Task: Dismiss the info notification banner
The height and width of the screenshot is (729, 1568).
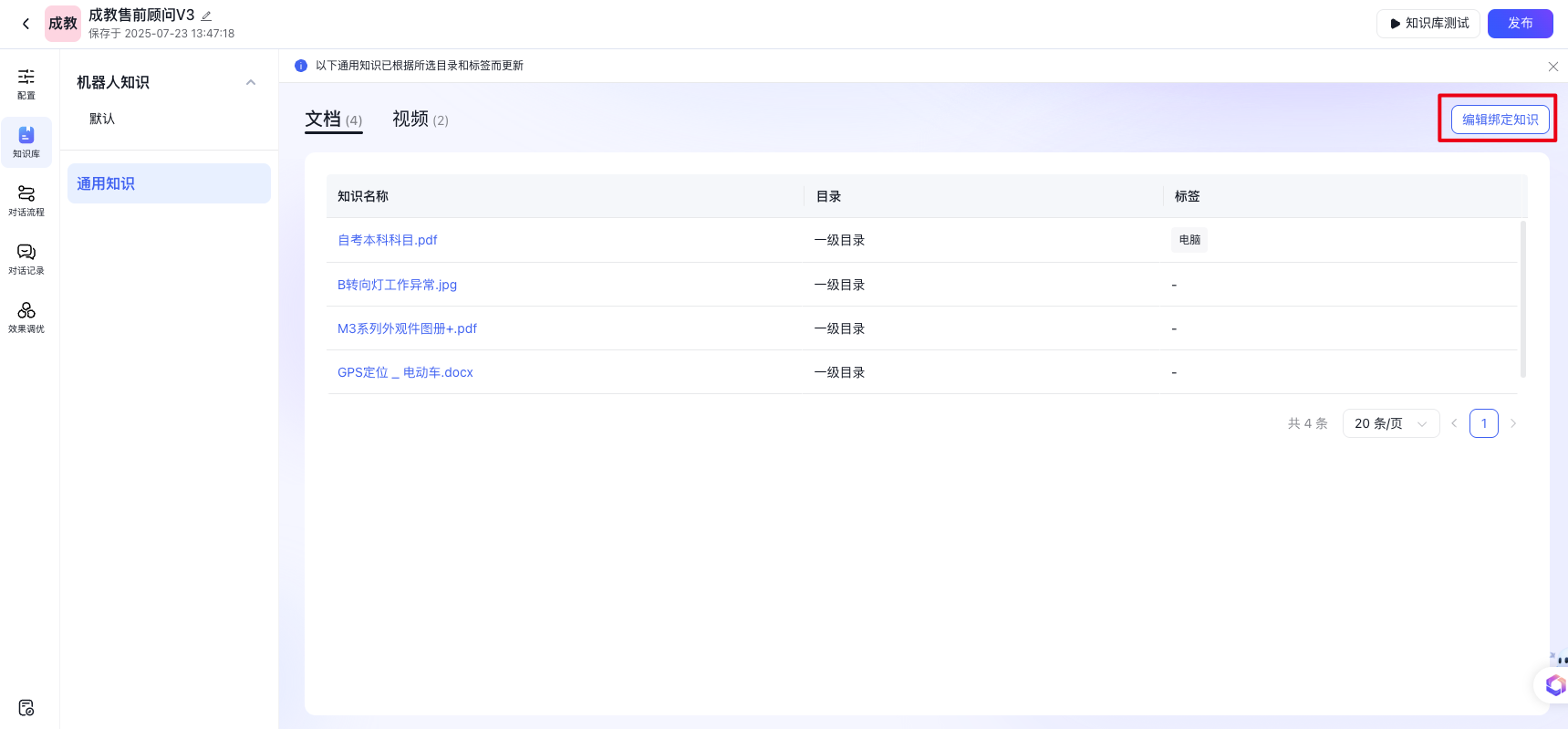Action: click(x=1552, y=67)
